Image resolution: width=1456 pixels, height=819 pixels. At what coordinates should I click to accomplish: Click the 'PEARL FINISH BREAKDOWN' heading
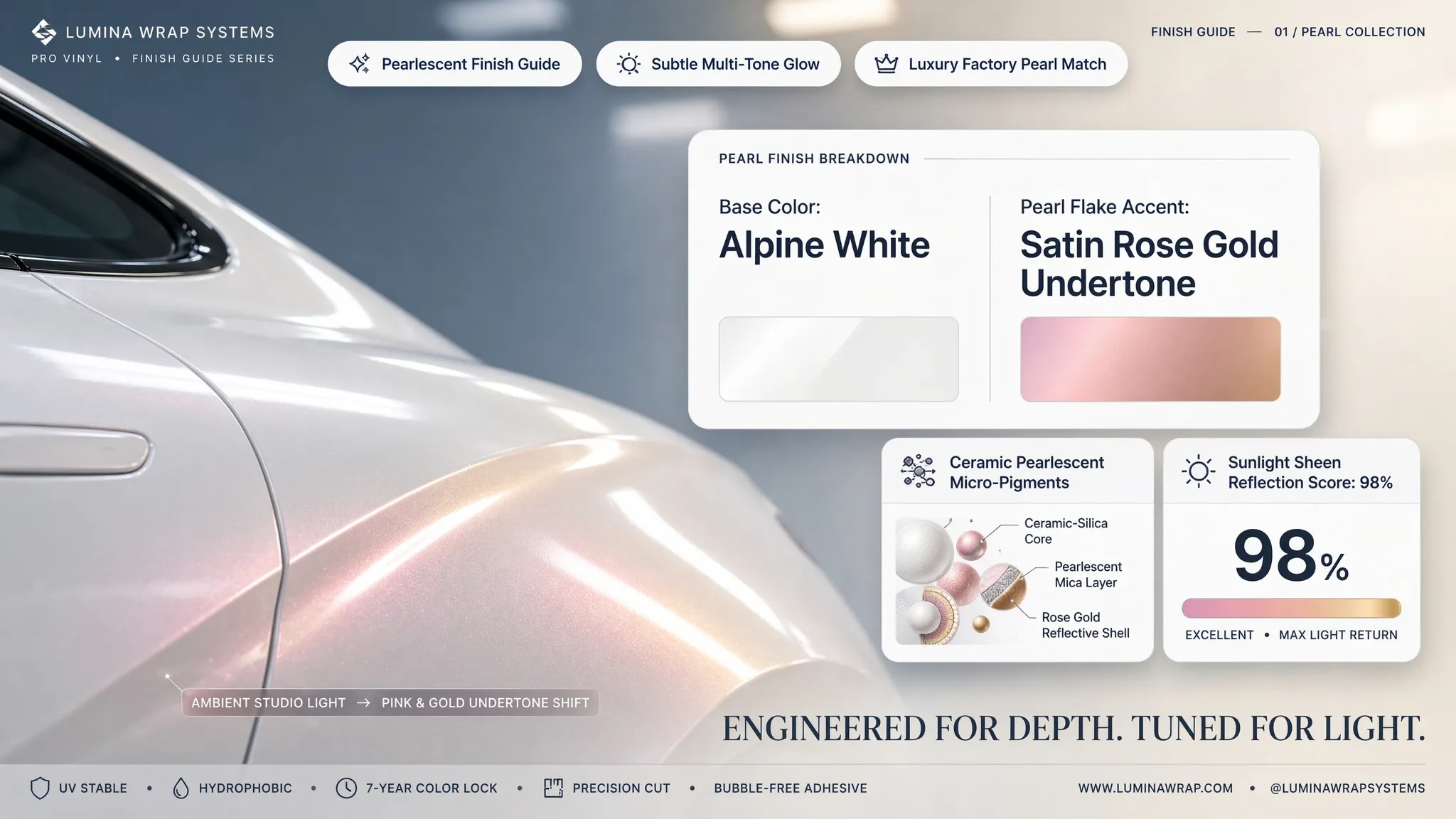click(x=814, y=159)
